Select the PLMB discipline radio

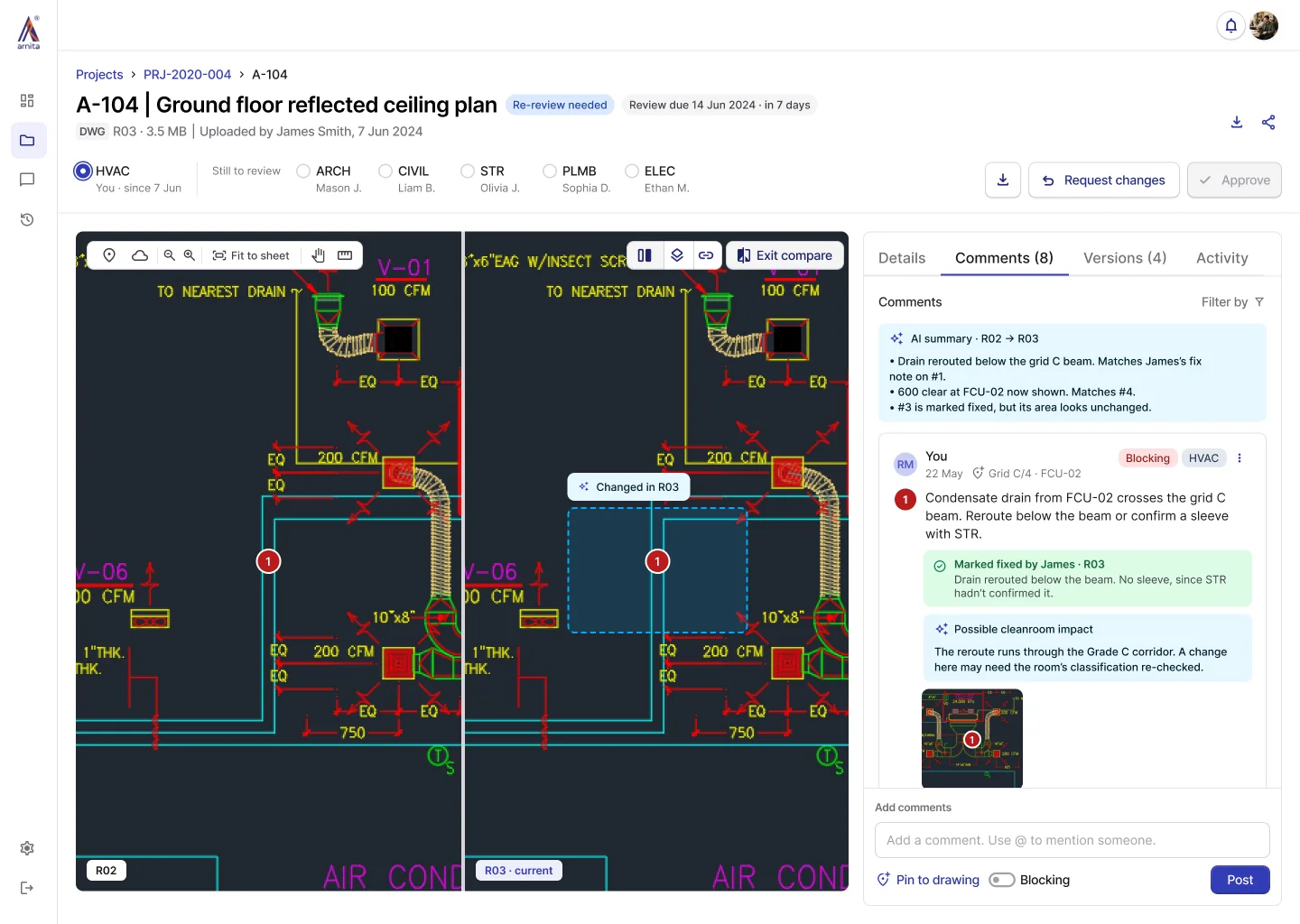point(550,171)
